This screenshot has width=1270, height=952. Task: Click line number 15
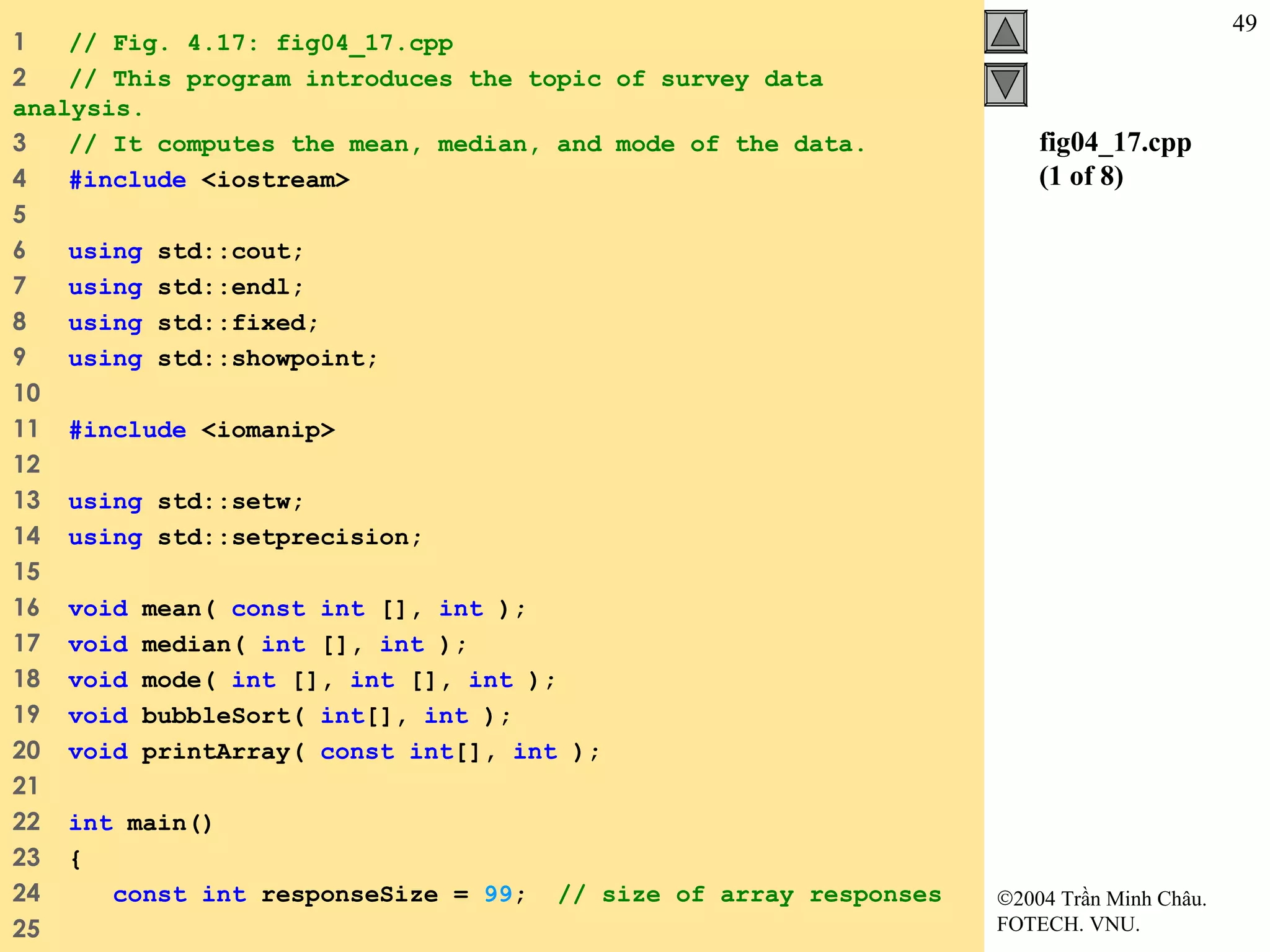(x=26, y=571)
